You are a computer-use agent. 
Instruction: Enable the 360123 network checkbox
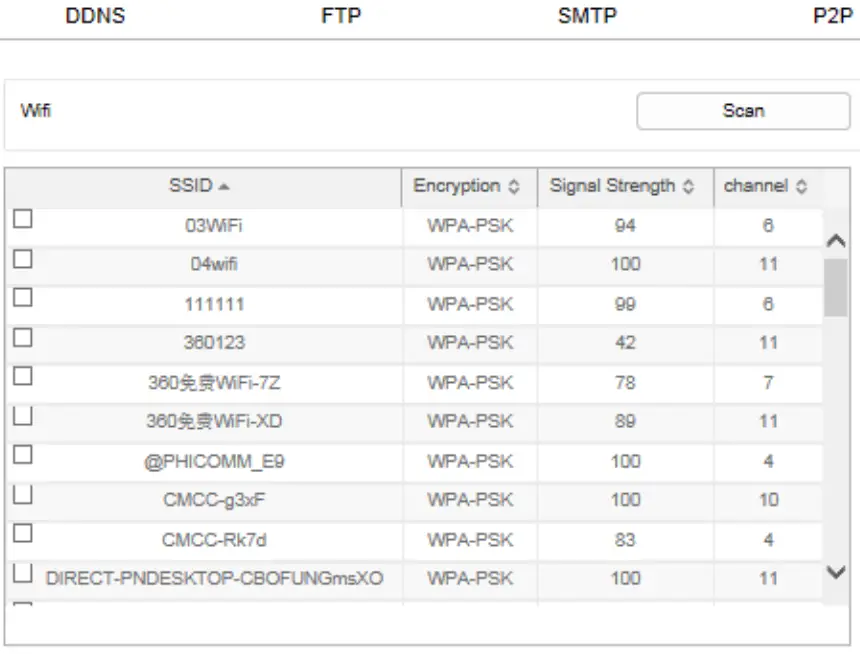[22, 337]
